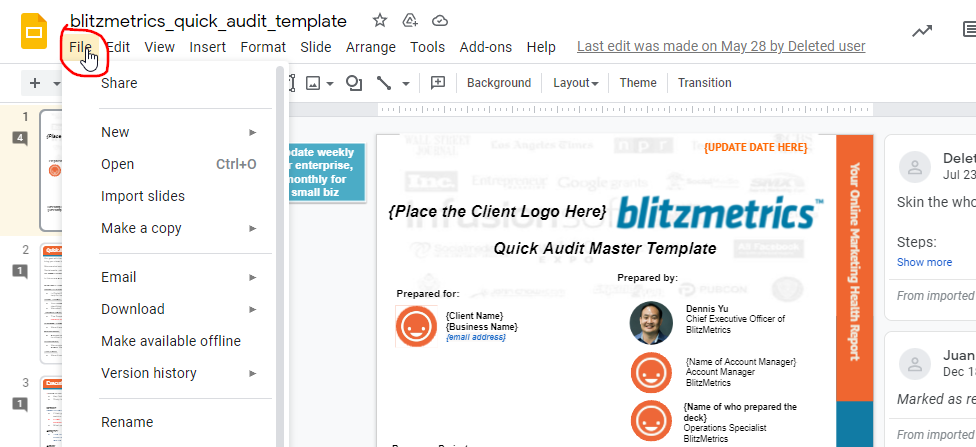Click the Background button
976x447 pixels.
pyautogui.click(x=499, y=83)
